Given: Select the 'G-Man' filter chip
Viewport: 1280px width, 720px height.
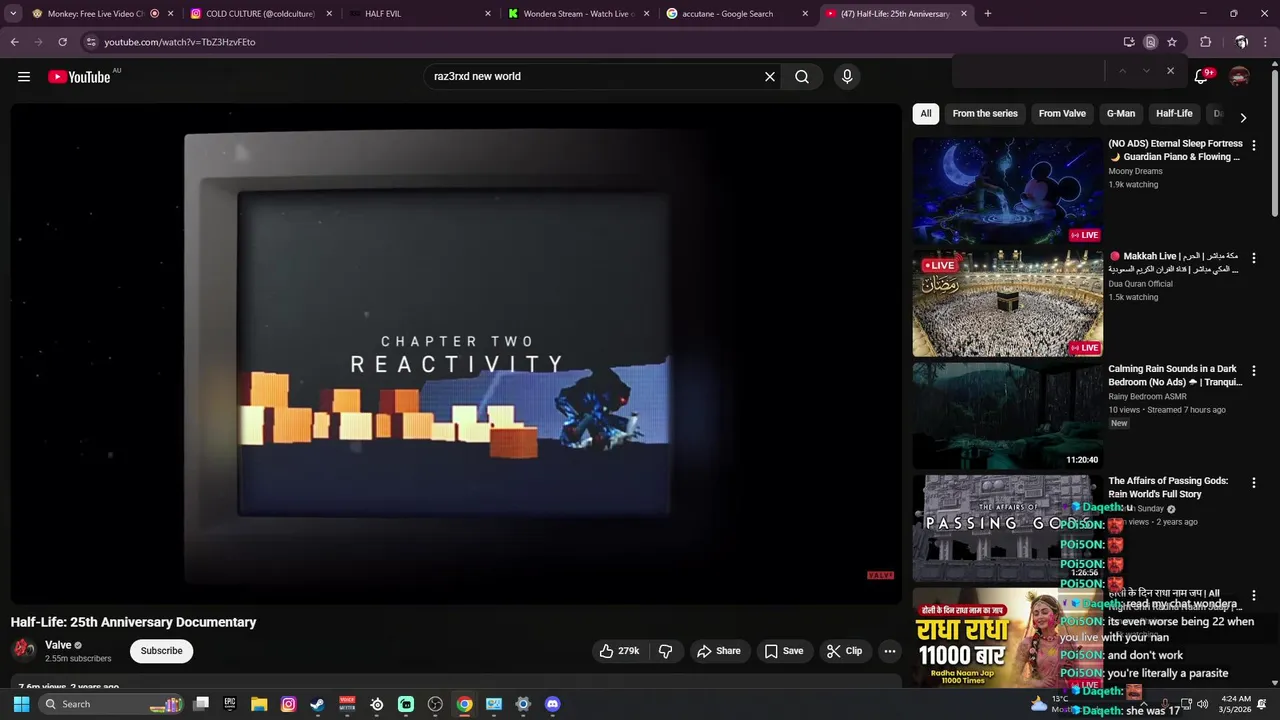Looking at the screenshot, I should (x=1121, y=114).
